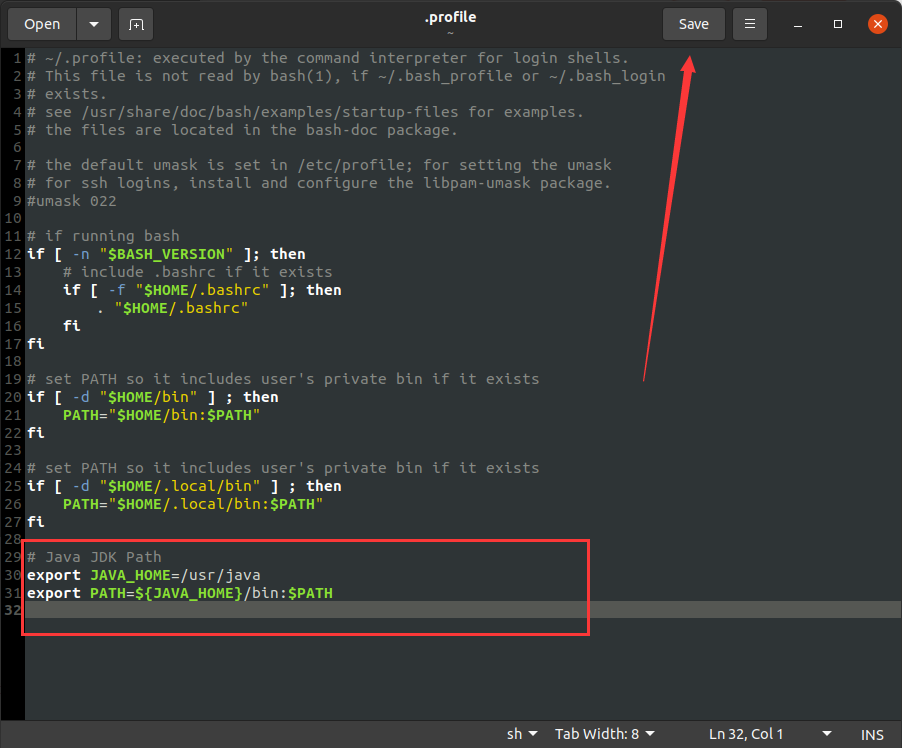Click the 'if [ -f "$HOME/.bashrc" ]' line
The image size is (902, 748).
[202, 289]
